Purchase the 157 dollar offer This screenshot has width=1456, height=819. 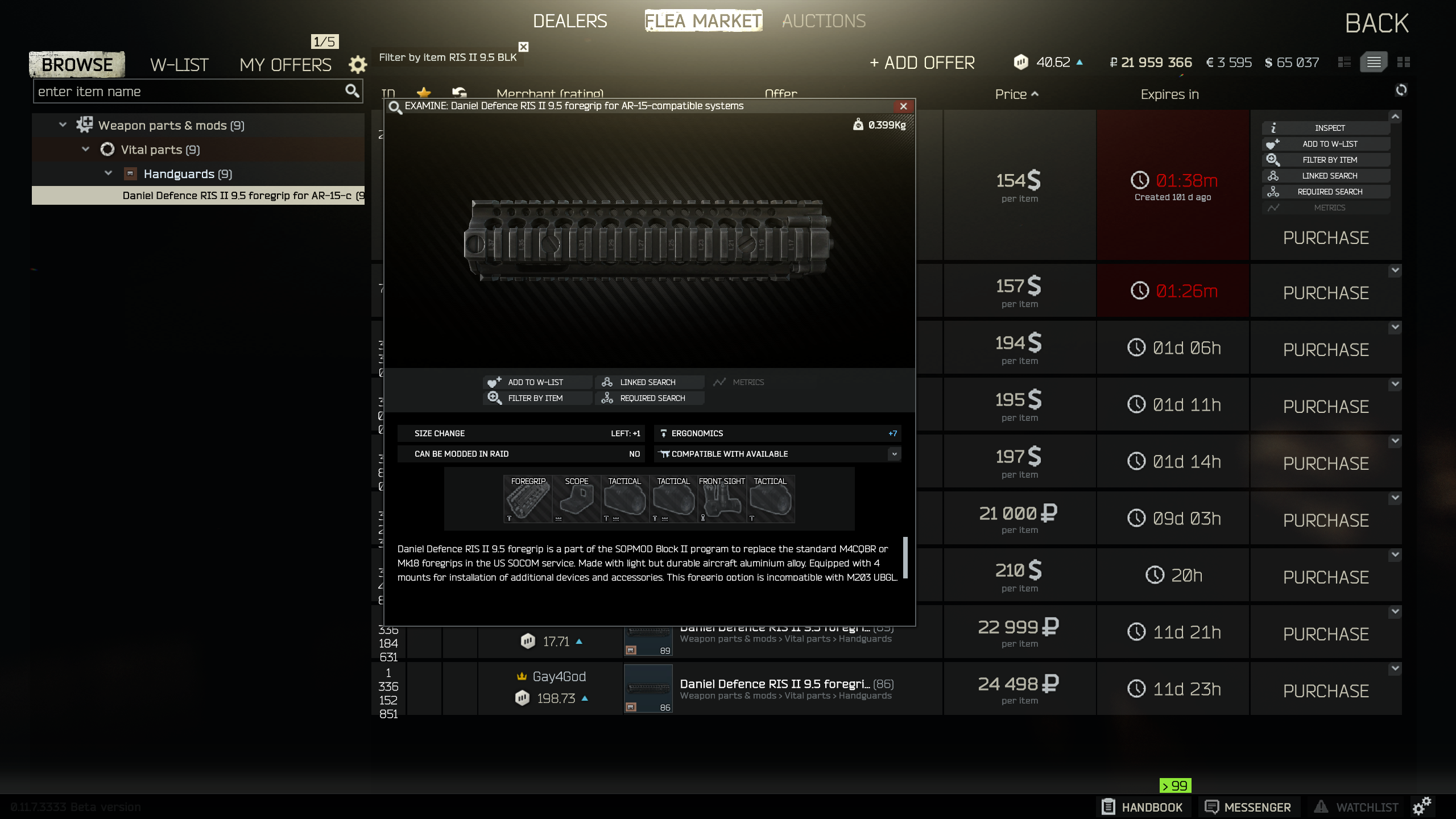click(x=1326, y=293)
